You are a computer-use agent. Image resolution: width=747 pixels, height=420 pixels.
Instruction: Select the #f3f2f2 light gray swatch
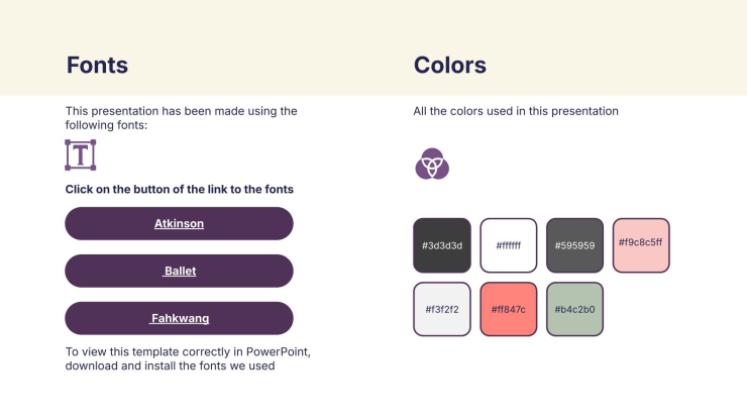(x=442, y=309)
